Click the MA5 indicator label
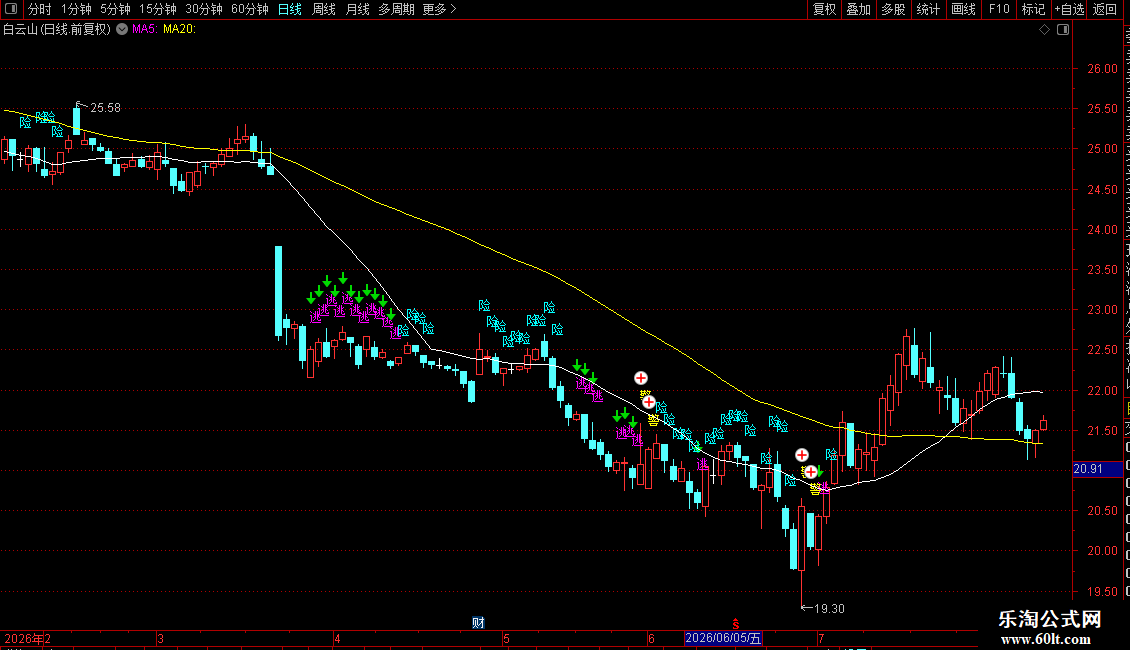 coord(144,29)
